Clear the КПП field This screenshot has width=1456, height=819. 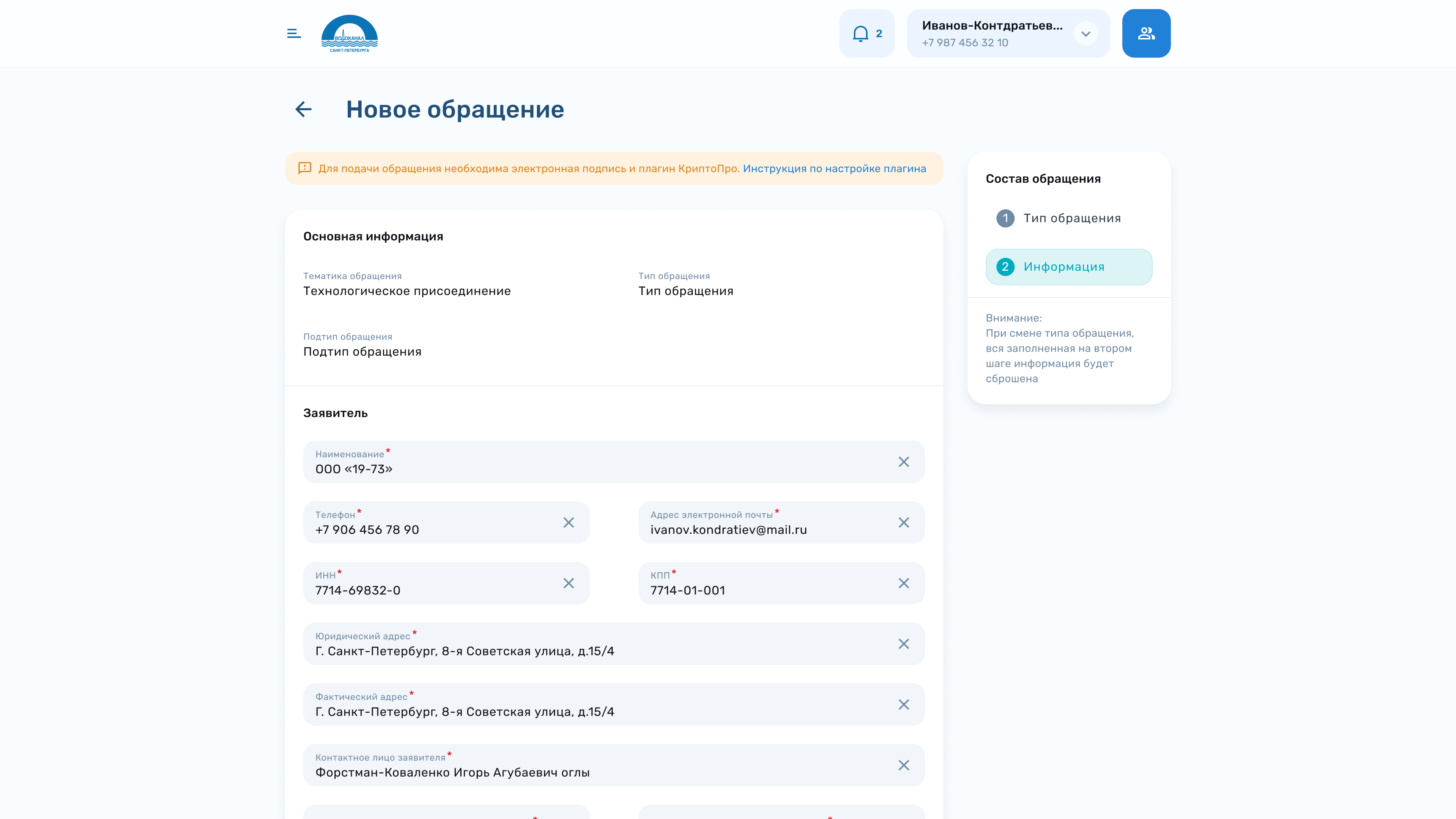[903, 583]
